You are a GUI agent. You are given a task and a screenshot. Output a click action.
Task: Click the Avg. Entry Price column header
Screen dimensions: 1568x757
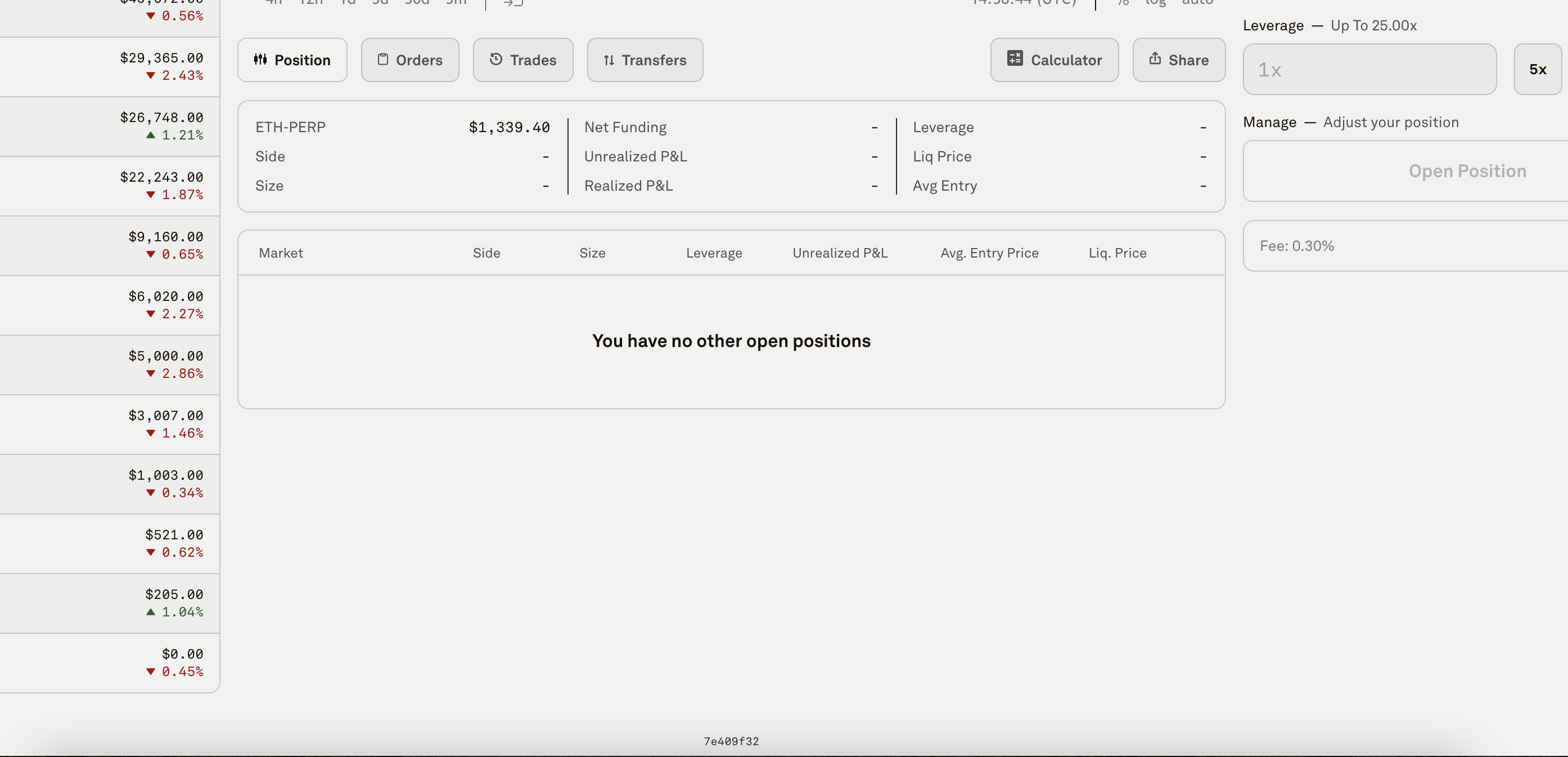coord(989,253)
